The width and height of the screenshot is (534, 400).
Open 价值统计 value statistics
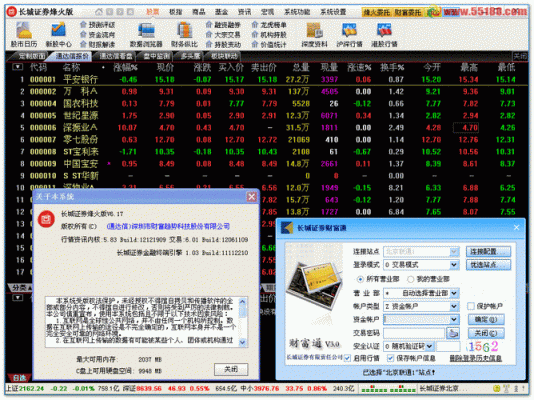click(269, 44)
